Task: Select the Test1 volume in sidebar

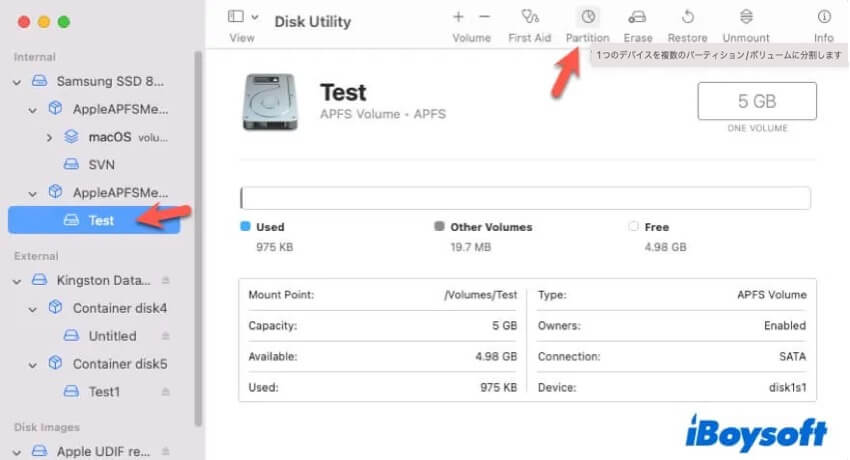Action: coord(105,392)
